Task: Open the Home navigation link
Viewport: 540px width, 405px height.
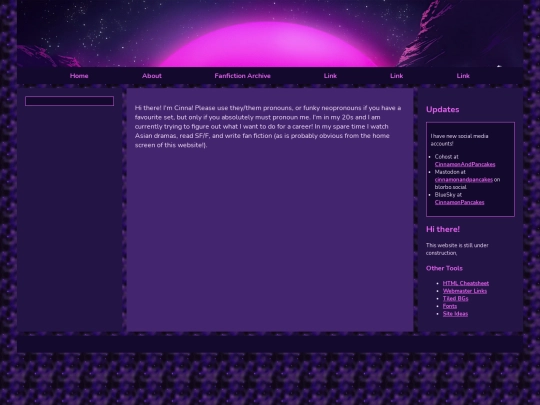Action: coord(79,76)
